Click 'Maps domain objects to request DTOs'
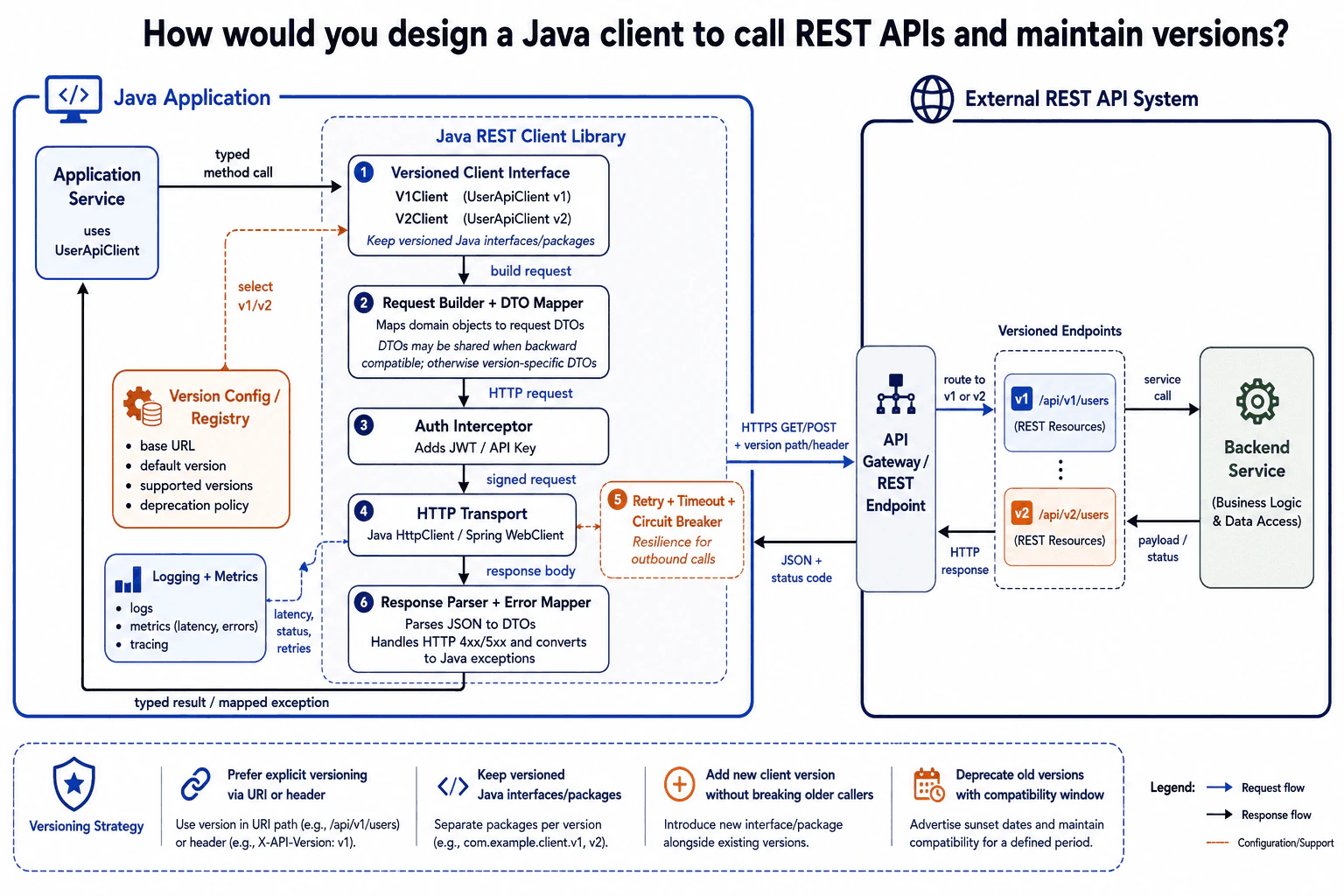 click(480, 325)
